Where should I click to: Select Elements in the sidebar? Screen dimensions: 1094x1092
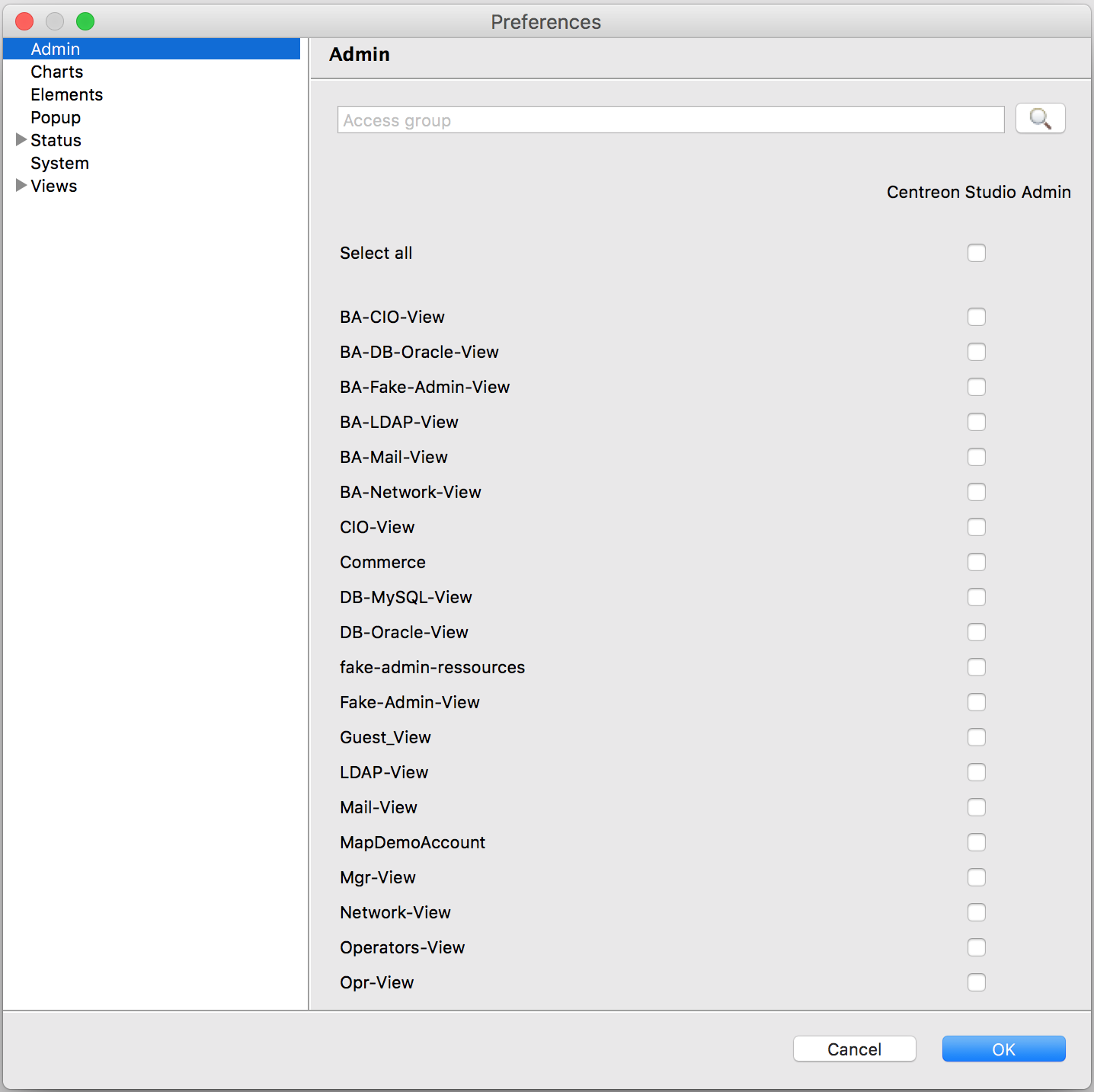(67, 94)
